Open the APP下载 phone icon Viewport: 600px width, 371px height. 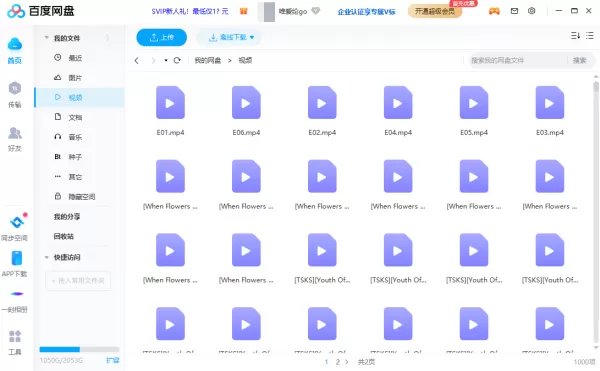pos(16,258)
